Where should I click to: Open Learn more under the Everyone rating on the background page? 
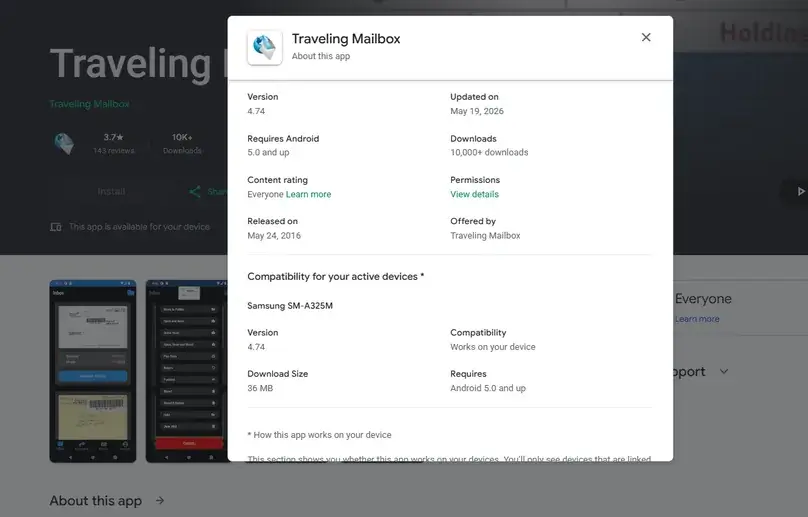[x=697, y=319]
